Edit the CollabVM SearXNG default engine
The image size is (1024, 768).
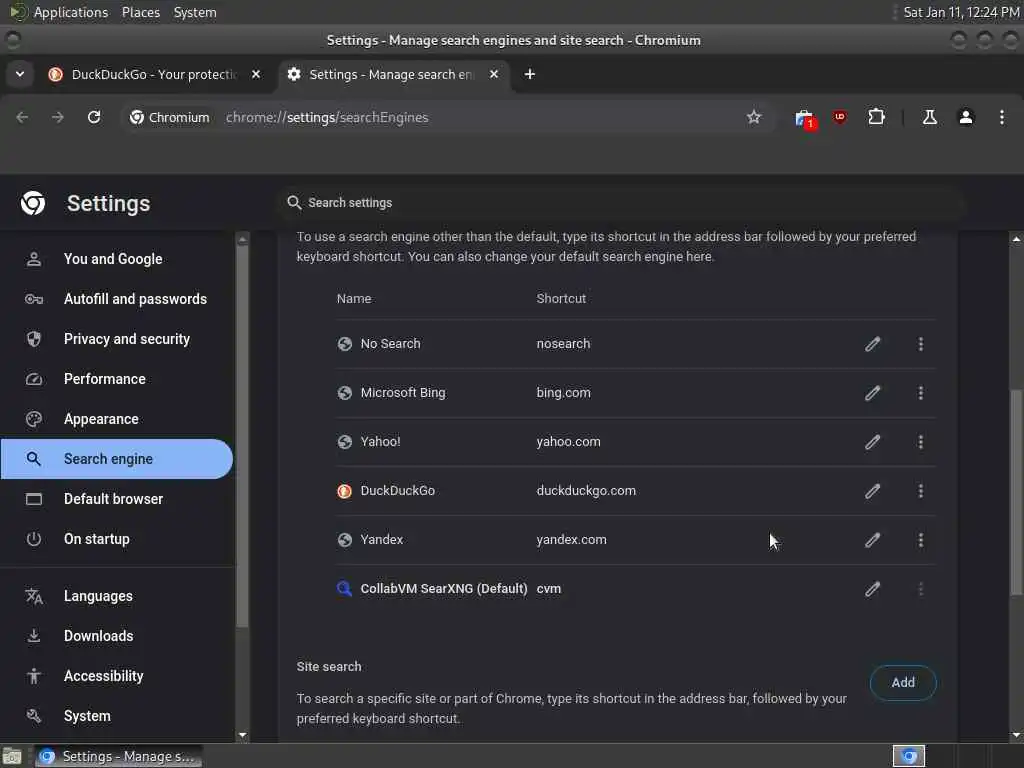click(x=872, y=588)
